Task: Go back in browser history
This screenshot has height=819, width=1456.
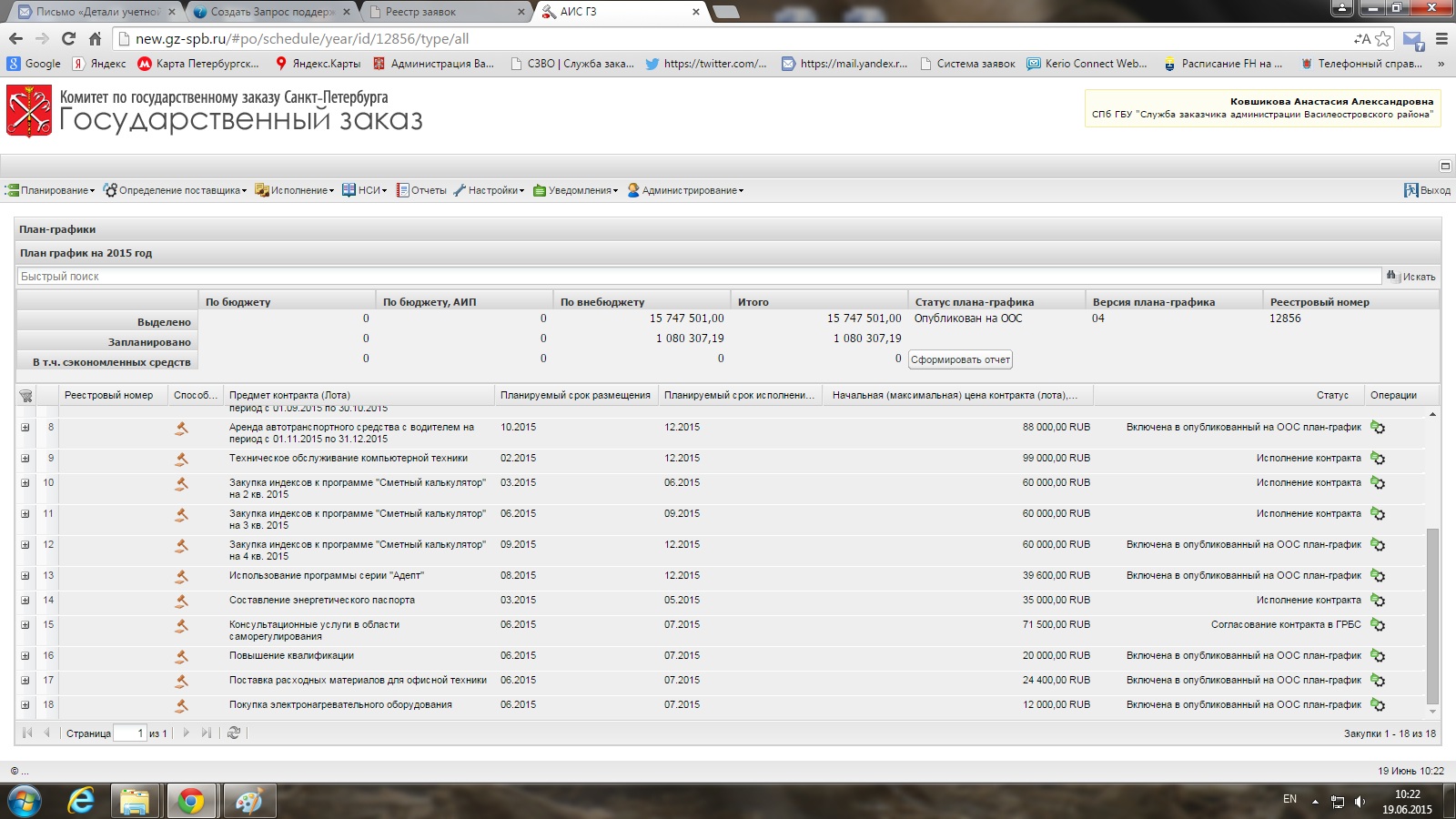Action: (x=15, y=38)
